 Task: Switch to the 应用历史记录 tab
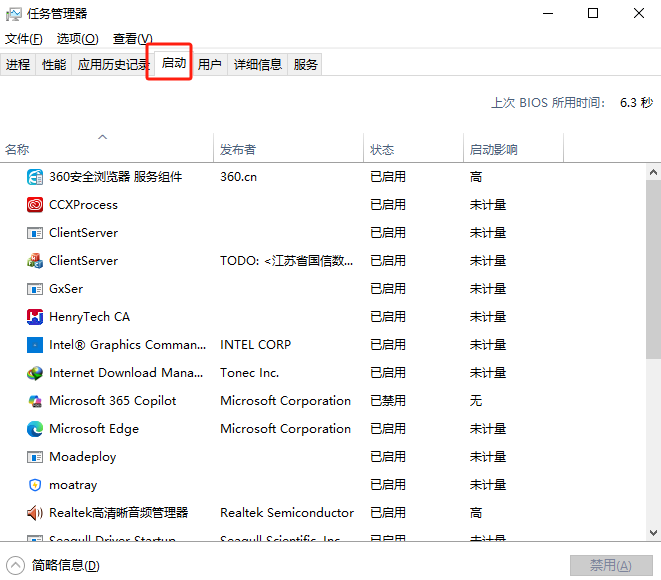tap(113, 64)
